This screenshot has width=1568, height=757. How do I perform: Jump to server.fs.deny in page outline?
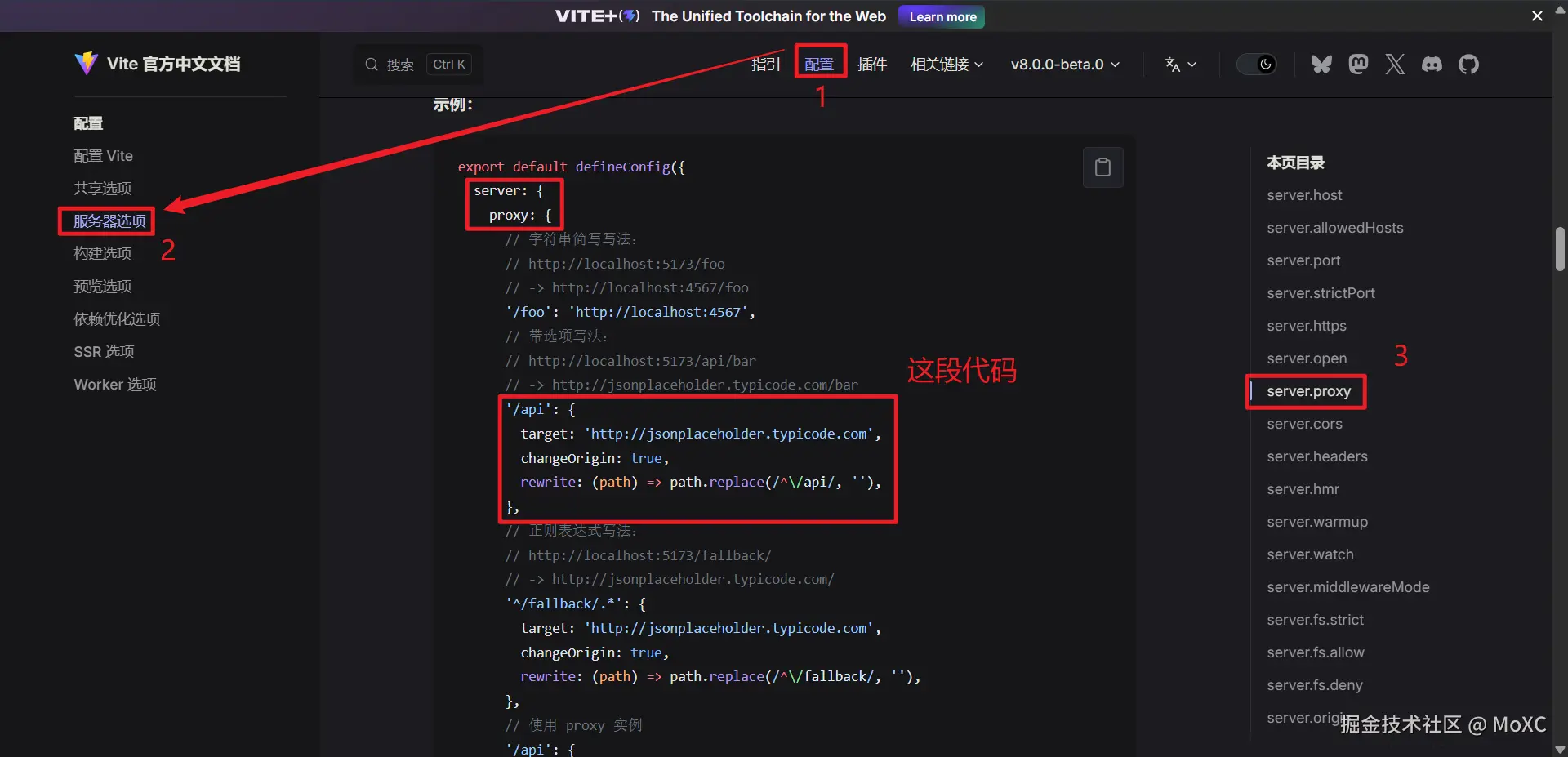coord(1315,685)
